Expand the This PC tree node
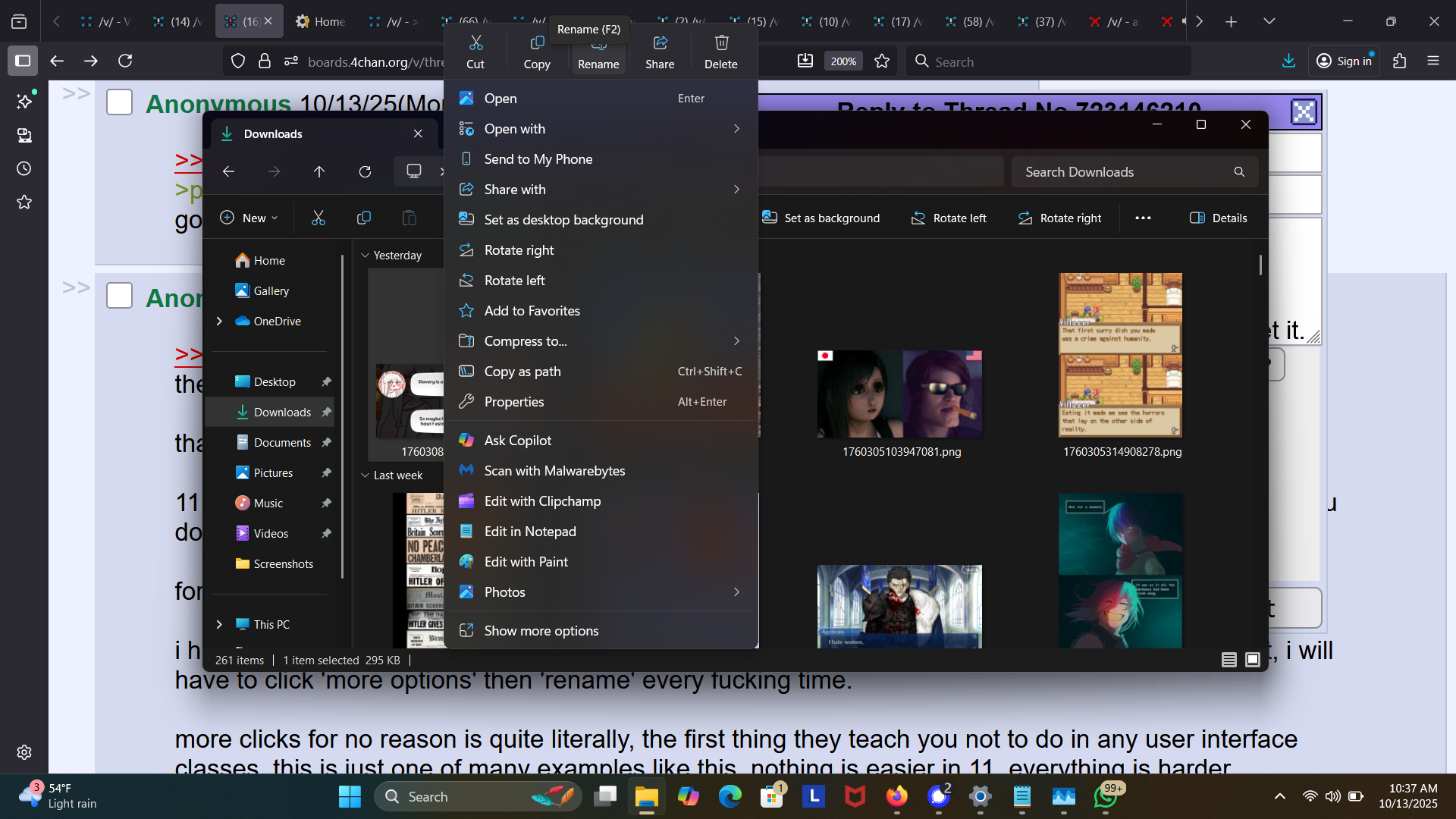Screen dimensions: 1456x819 coord(219,625)
